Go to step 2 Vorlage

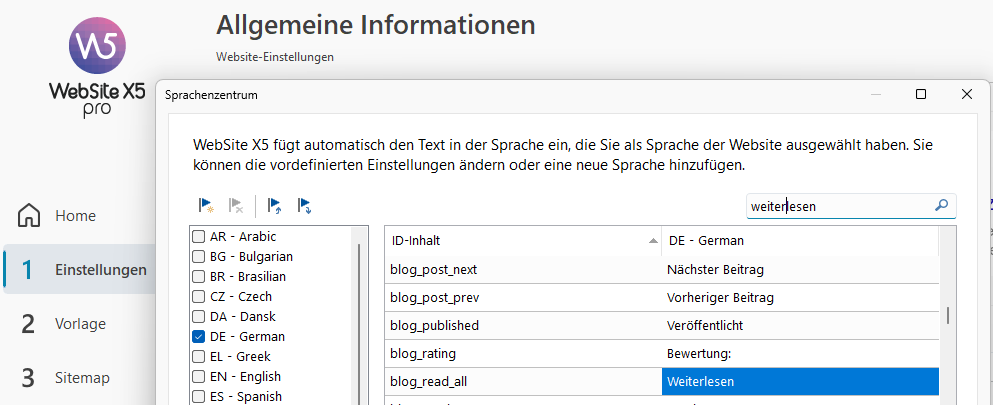pos(78,324)
